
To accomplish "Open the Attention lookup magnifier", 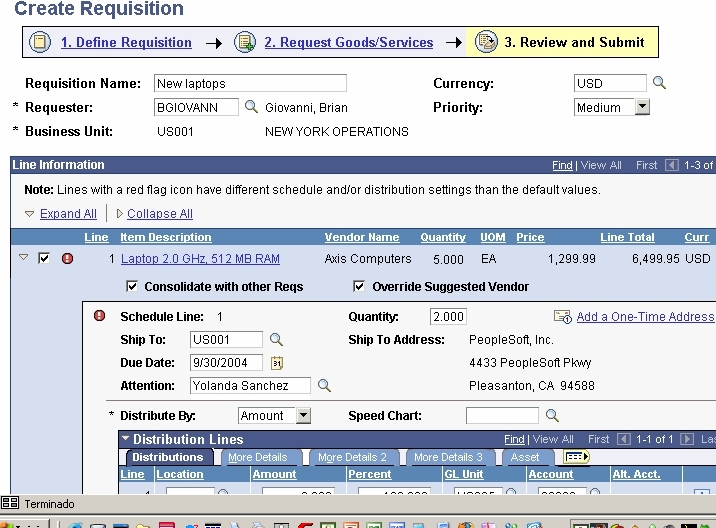I will click(324, 385).
